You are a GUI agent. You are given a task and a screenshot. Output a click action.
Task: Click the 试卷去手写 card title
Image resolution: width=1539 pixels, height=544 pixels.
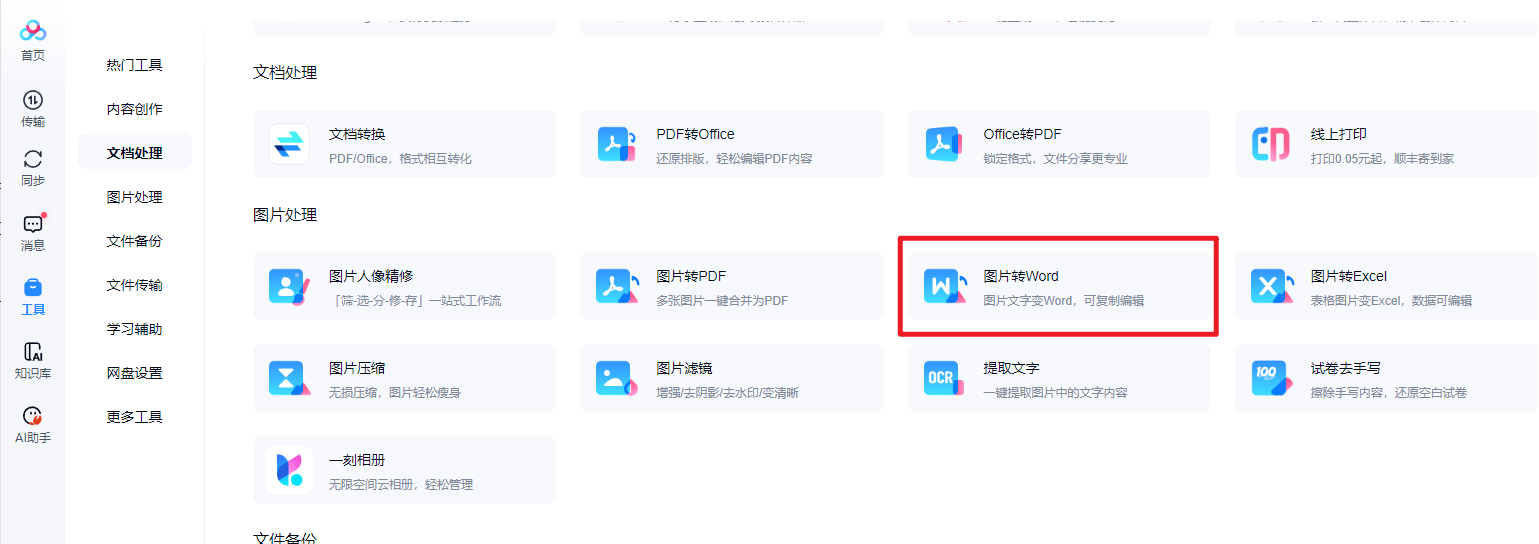coord(1345,368)
